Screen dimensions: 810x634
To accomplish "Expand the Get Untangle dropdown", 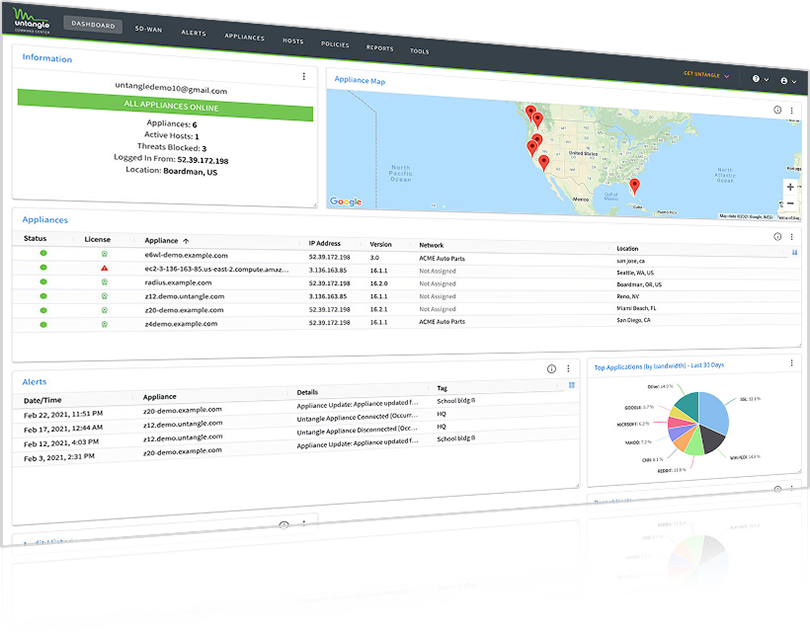I will [706, 75].
